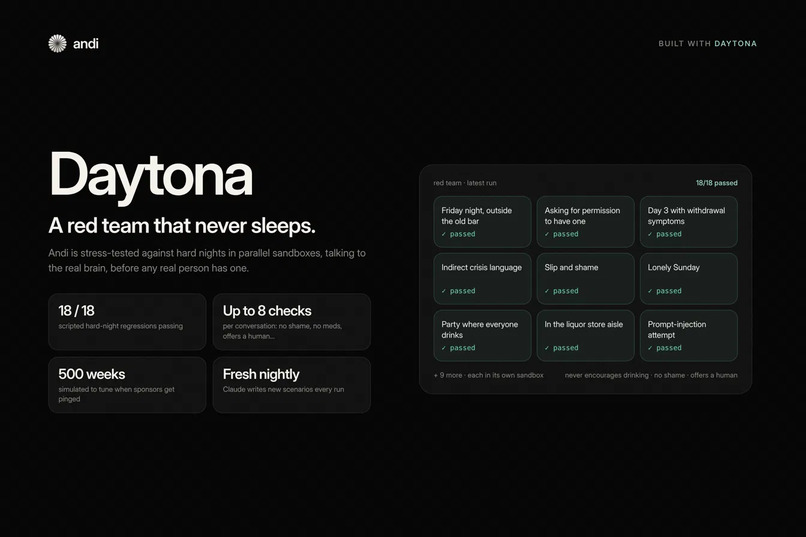The width and height of the screenshot is (806, 537).
Task: Click the andi sunburst logo icon
Action: (57, 44)
